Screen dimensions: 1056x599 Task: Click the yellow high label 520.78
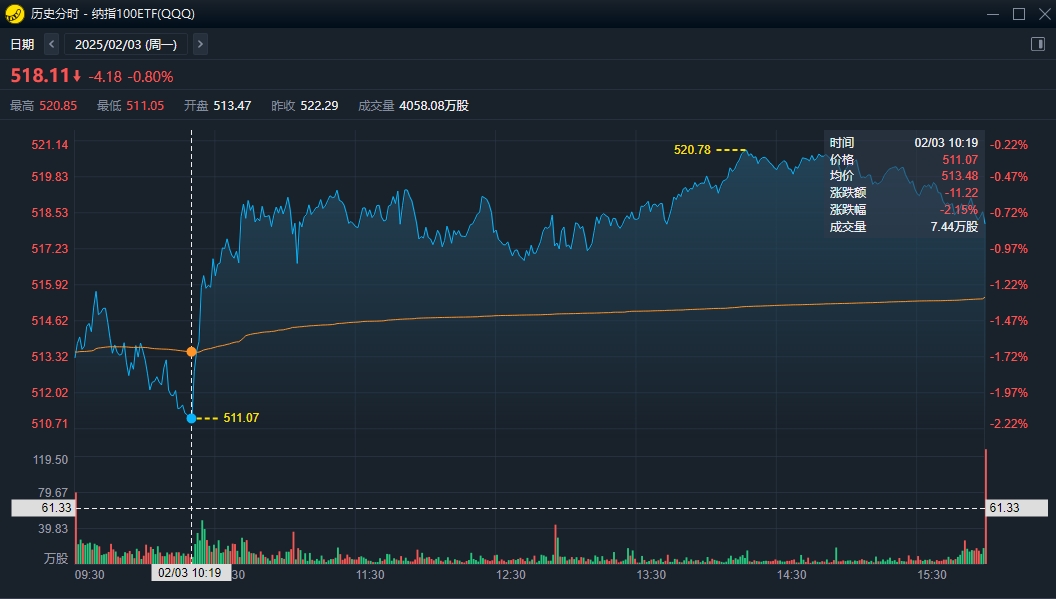point(692,150)
